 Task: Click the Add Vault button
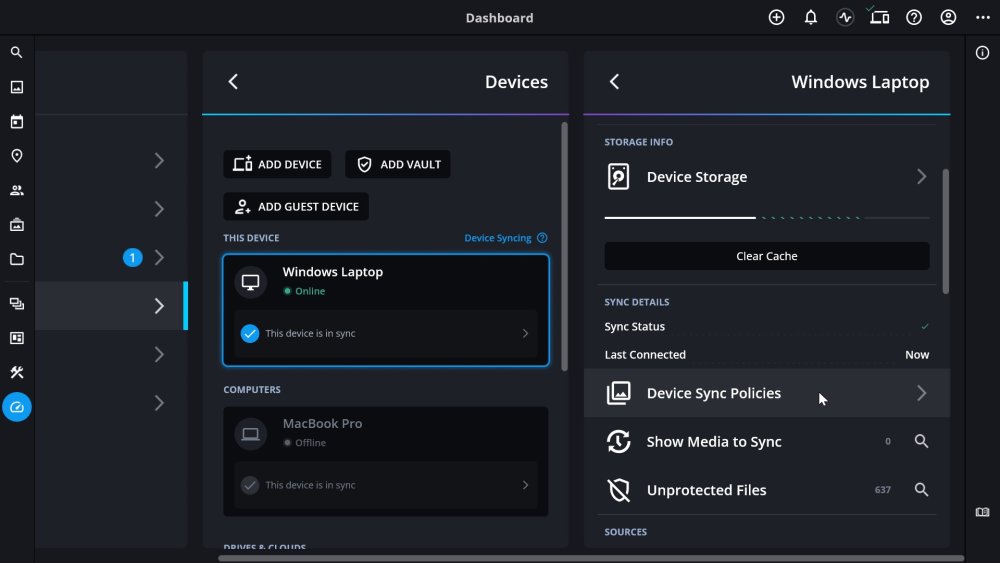(398, 165)
